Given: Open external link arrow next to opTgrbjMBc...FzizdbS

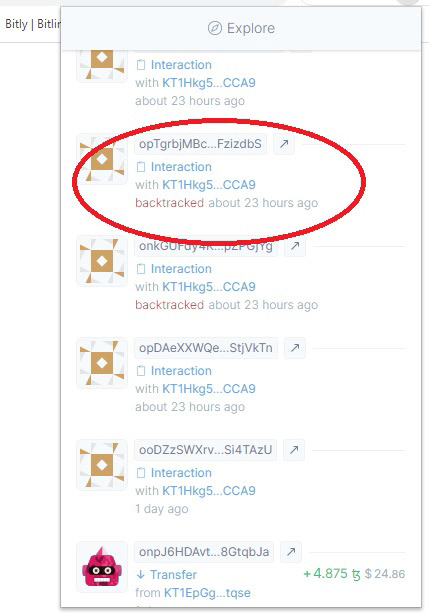Looking at the screenshot, I should [x=284, y=144].
